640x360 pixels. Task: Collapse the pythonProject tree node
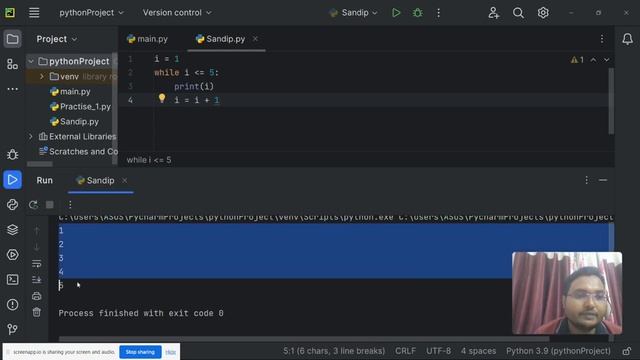click(31, 61)
